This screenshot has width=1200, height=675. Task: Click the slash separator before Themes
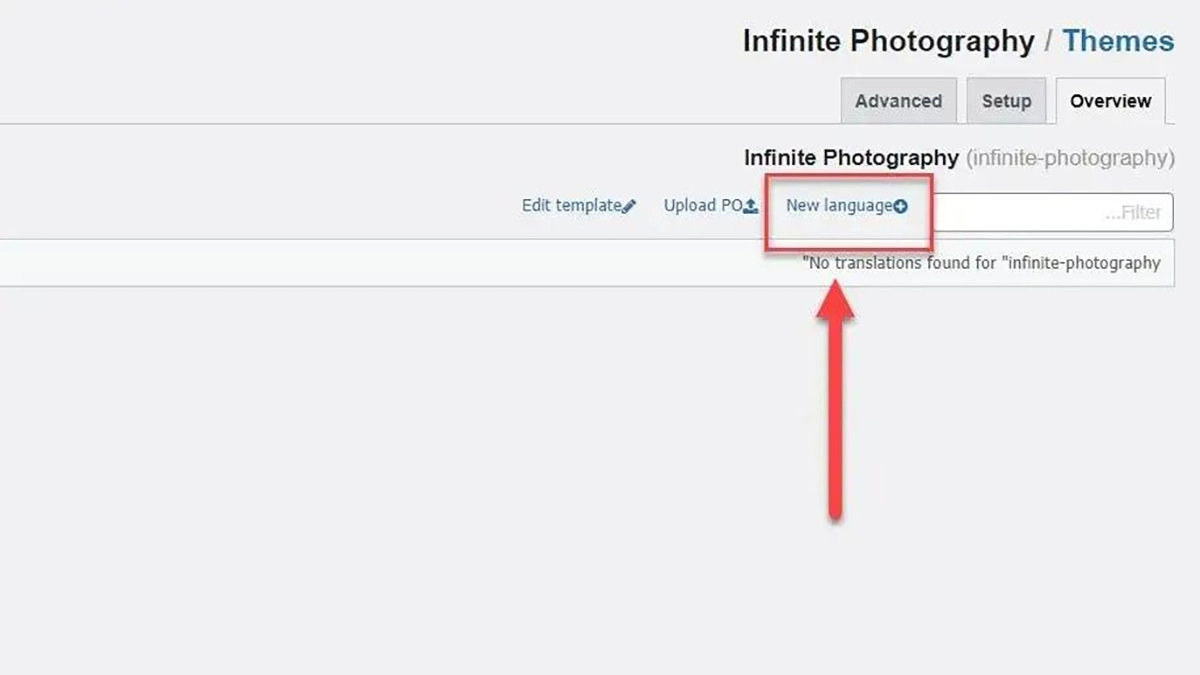tap(1048, 42)
